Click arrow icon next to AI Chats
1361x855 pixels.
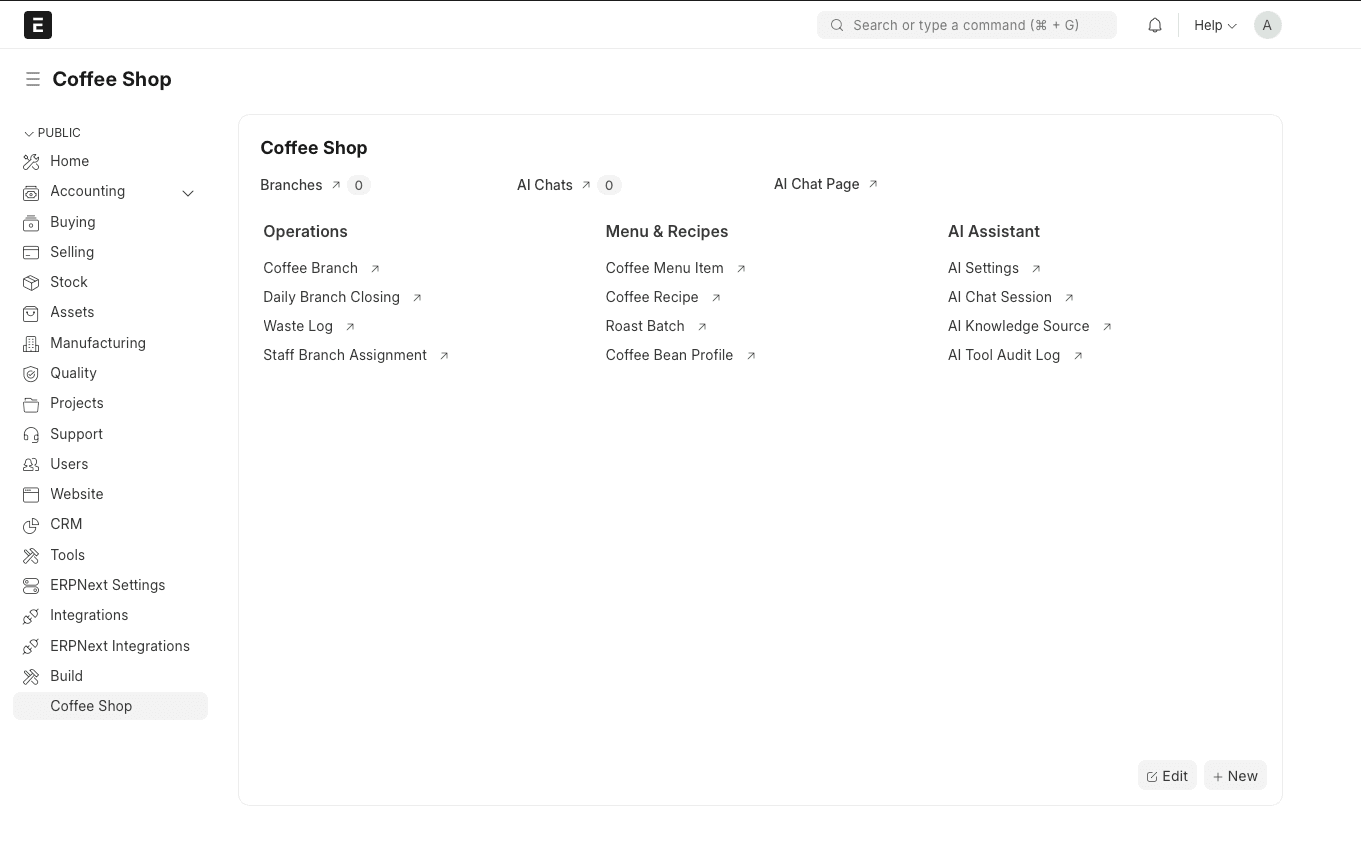coord(586,185)
